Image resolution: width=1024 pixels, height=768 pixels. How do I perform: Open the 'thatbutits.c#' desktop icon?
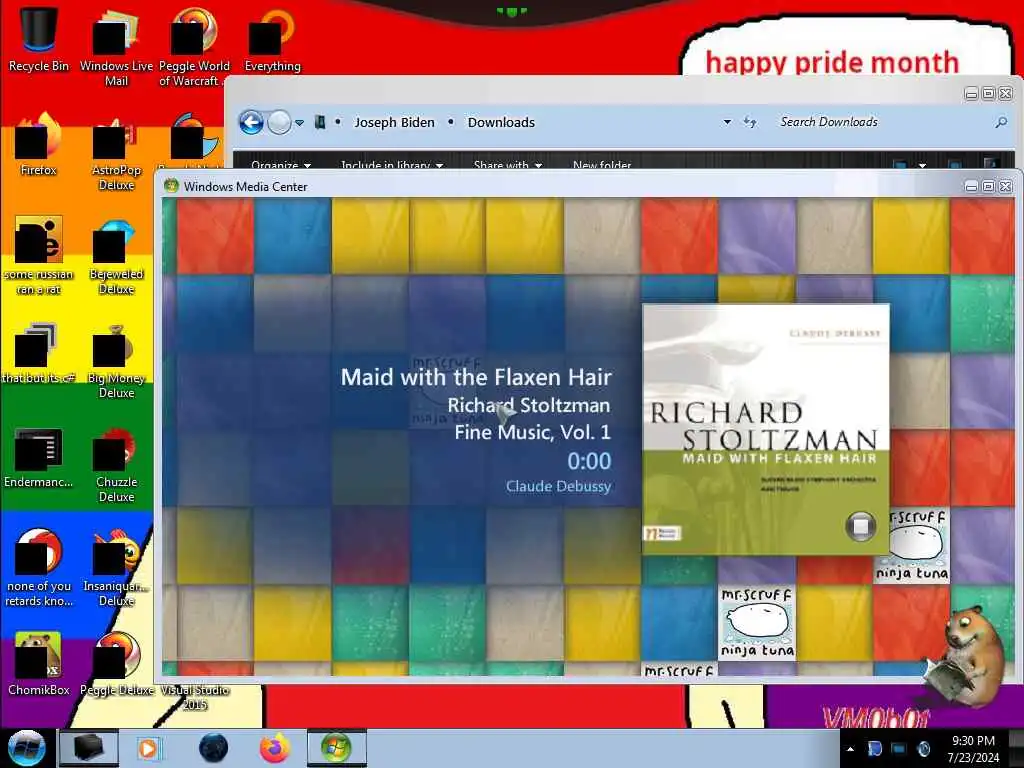tap(39, 353)
